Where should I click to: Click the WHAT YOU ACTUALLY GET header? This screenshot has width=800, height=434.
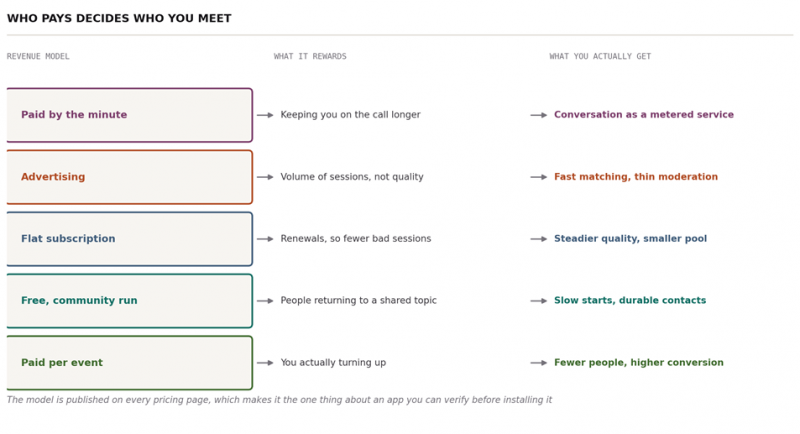tap(600, 56)
